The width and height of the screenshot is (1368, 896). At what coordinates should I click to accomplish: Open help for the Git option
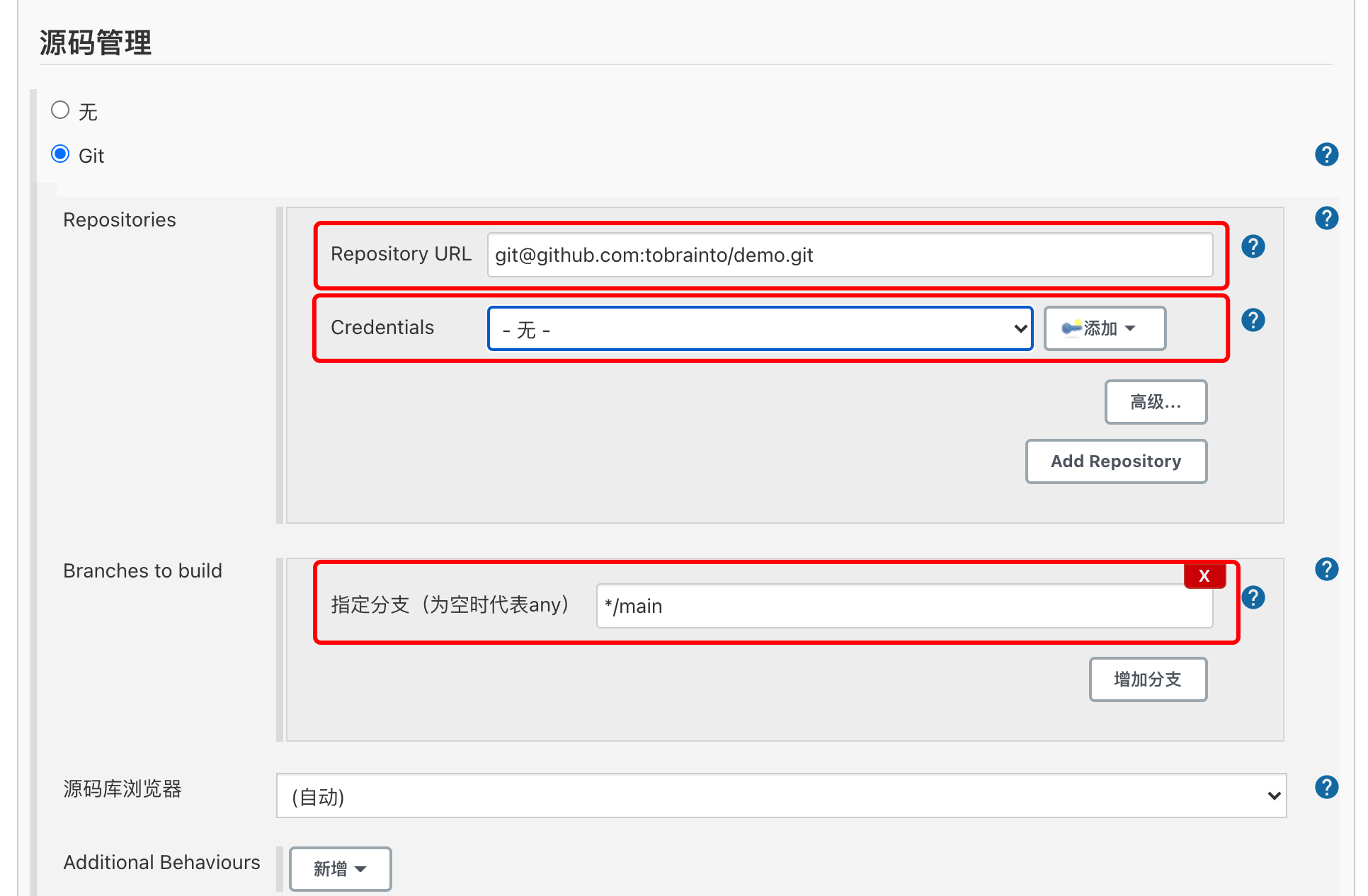pyautogui.click(x=1326, y=154)
